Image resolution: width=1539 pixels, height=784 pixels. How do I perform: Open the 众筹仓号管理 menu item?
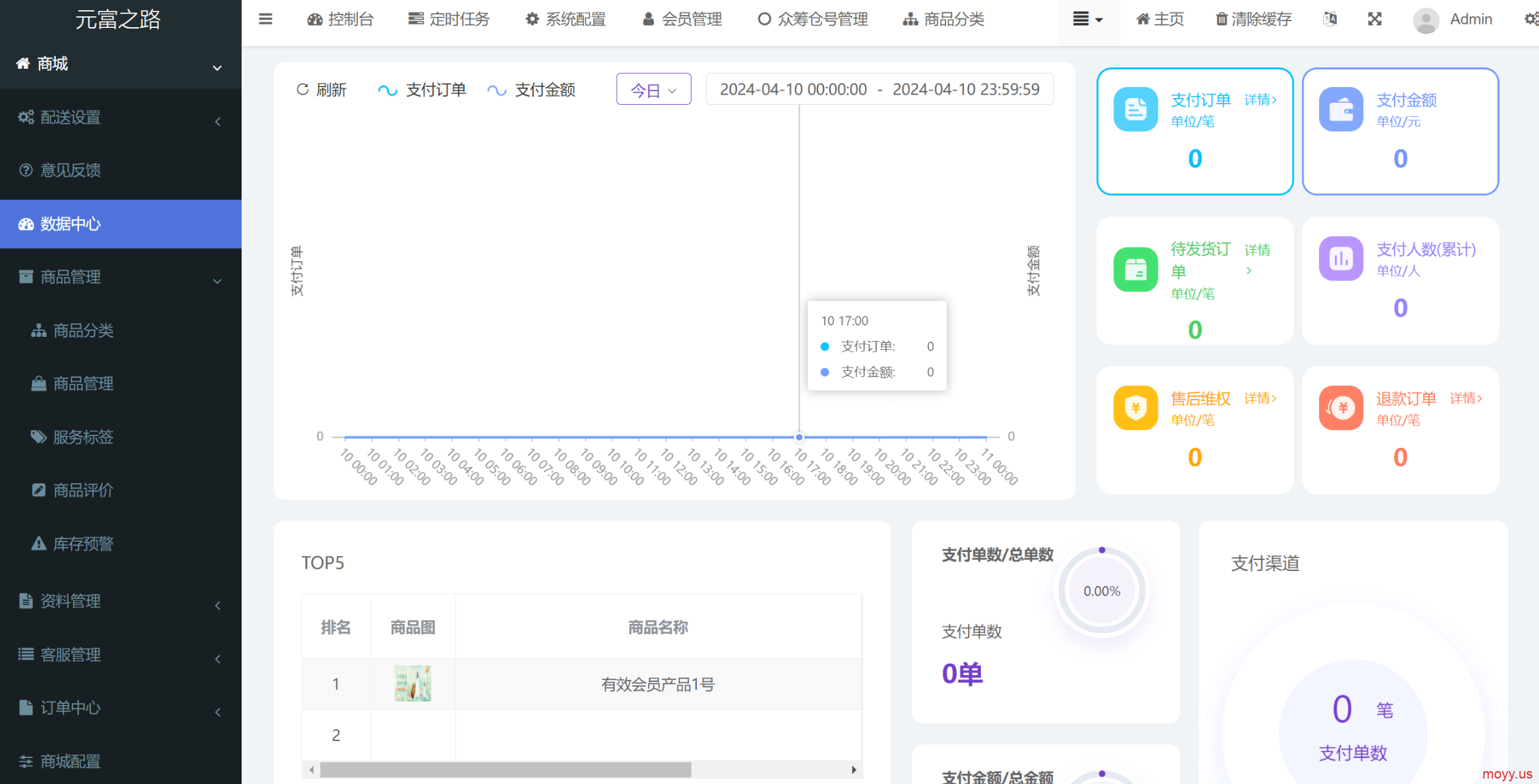(813, 19)
